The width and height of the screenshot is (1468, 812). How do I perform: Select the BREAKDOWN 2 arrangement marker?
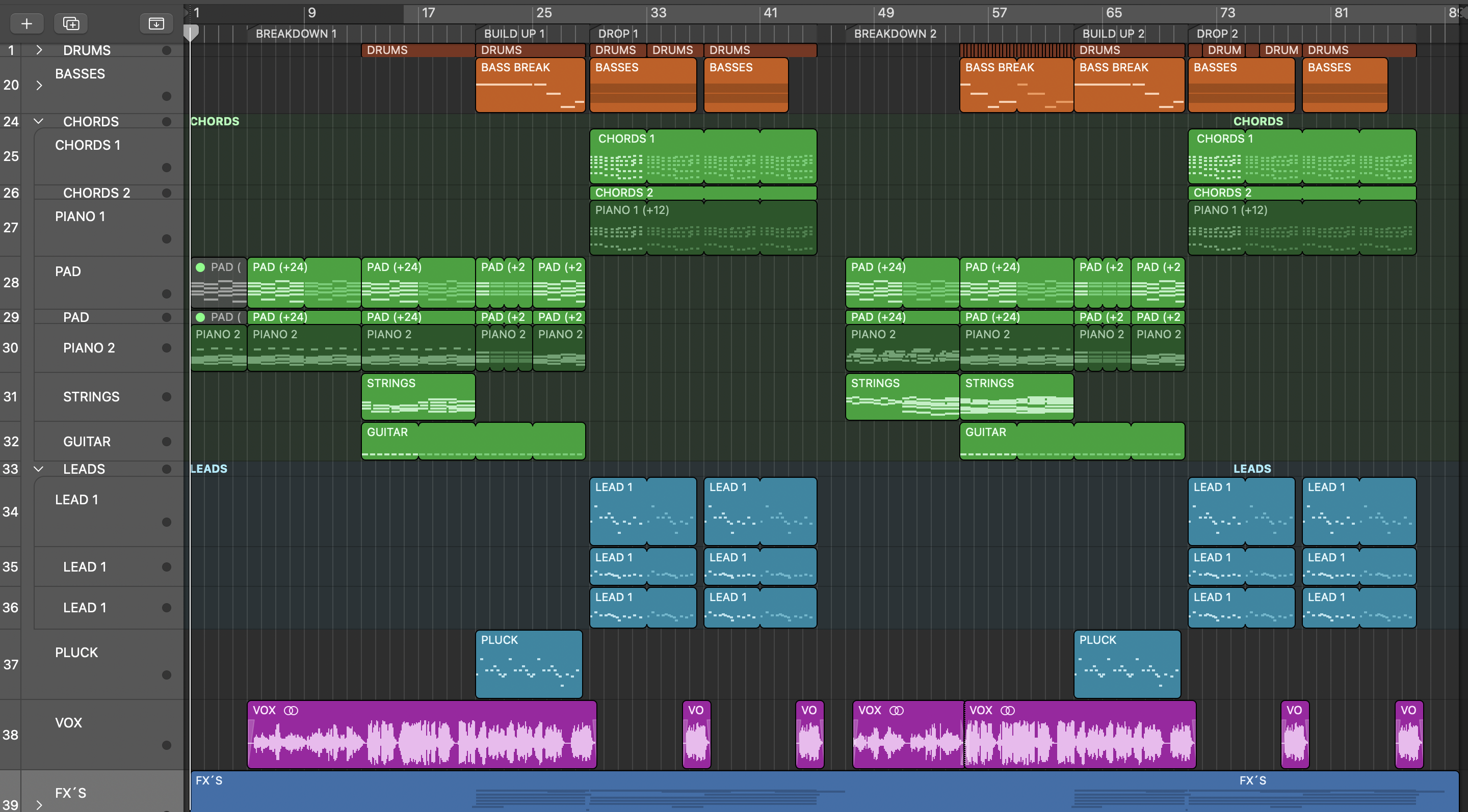[x=895, y=34]
